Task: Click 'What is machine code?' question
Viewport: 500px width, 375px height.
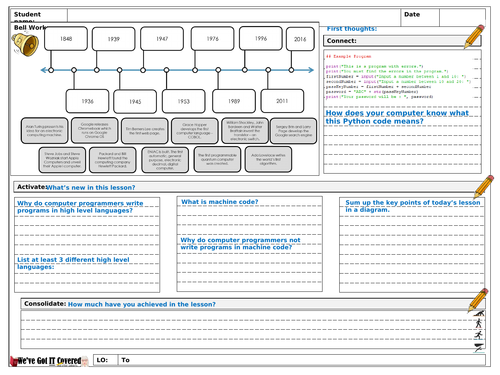Action: coord(220,202)
